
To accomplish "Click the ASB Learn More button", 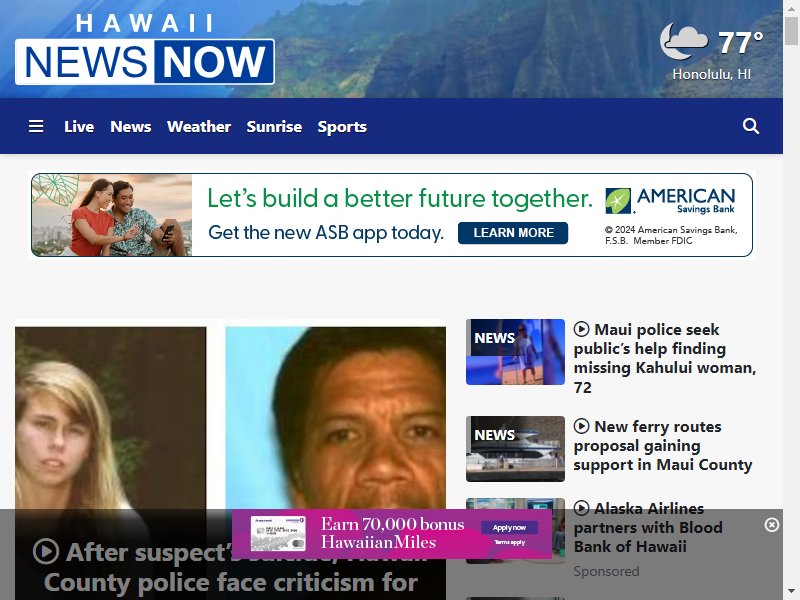I will (x=513, y=233).
